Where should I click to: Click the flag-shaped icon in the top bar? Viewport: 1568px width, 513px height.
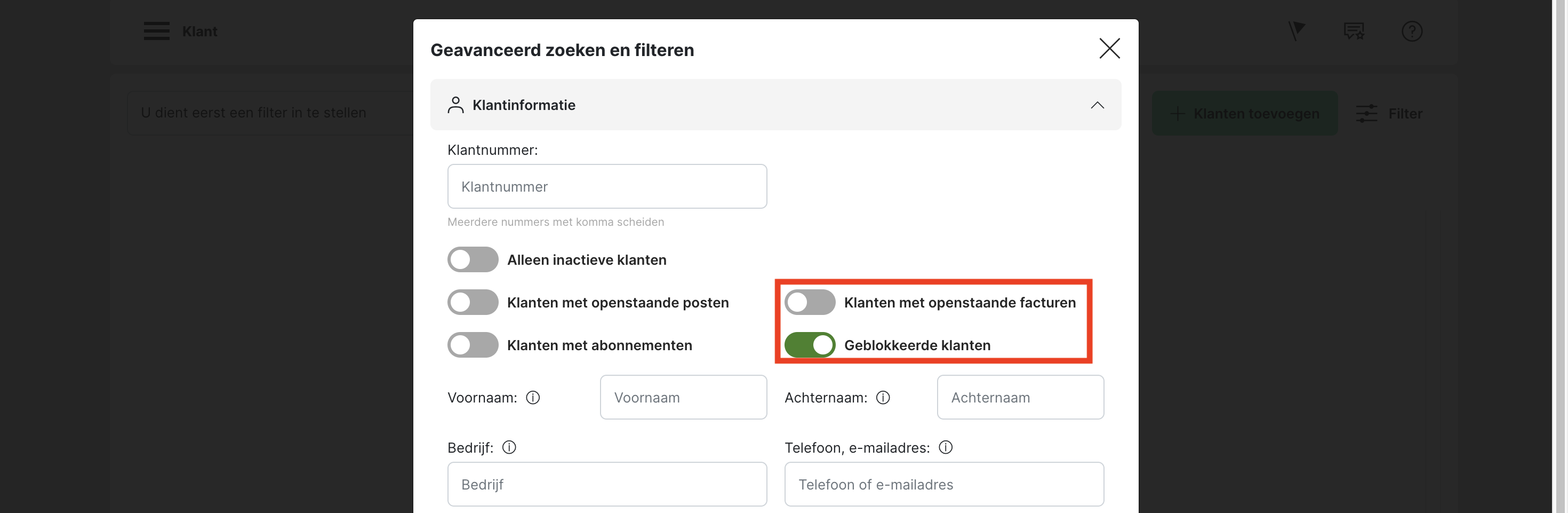tap(1296, 30)
